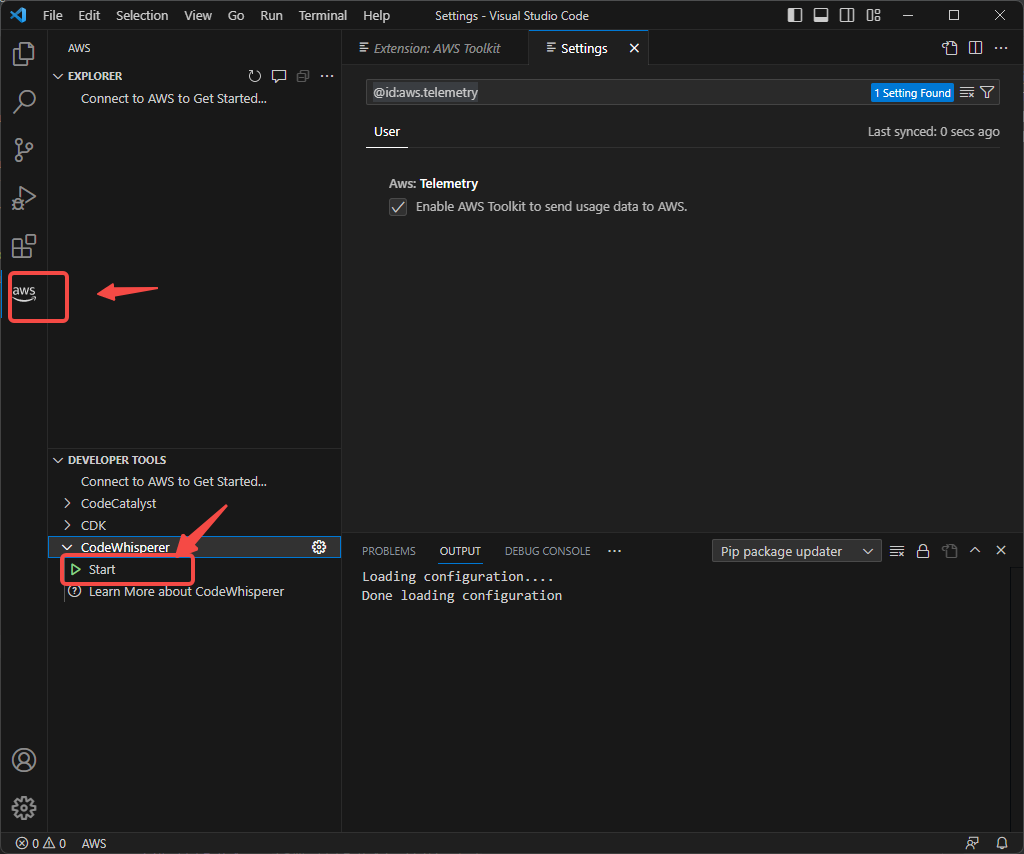Open more actions in Explorer header
Viewport: 1024px width, 854px height.
click(x=327, y=76)
